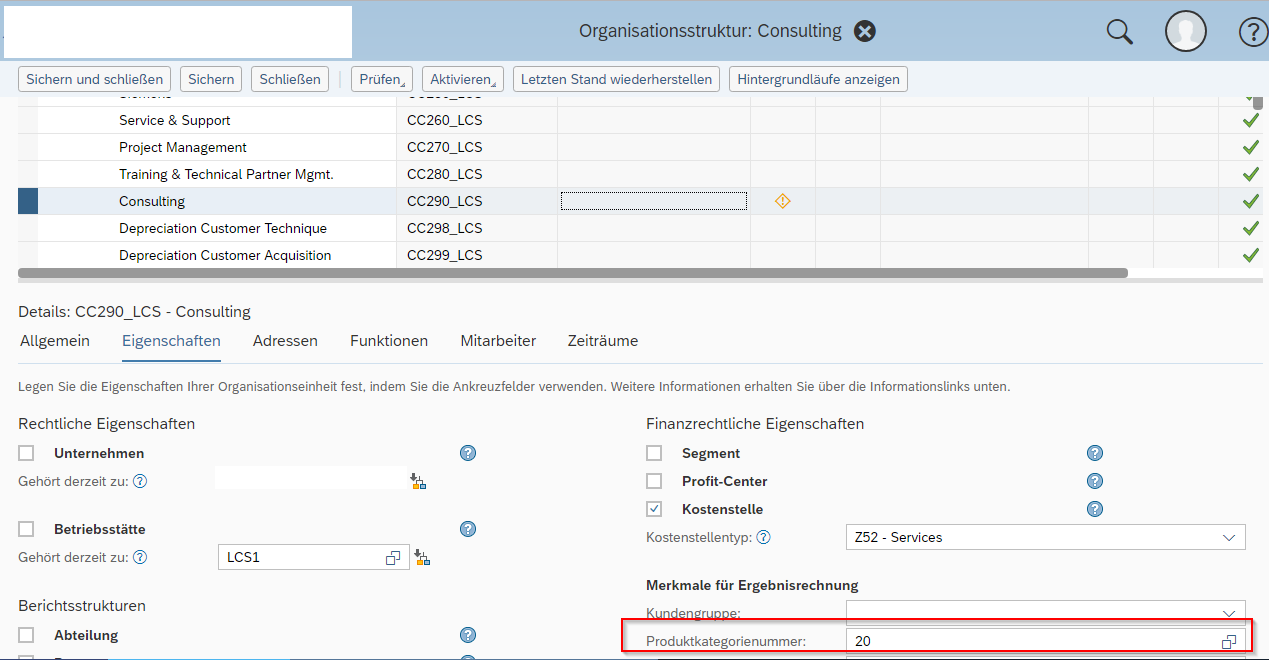
Task: Click help icon next to Unternehmen
Action: click(x=468, y=453)
